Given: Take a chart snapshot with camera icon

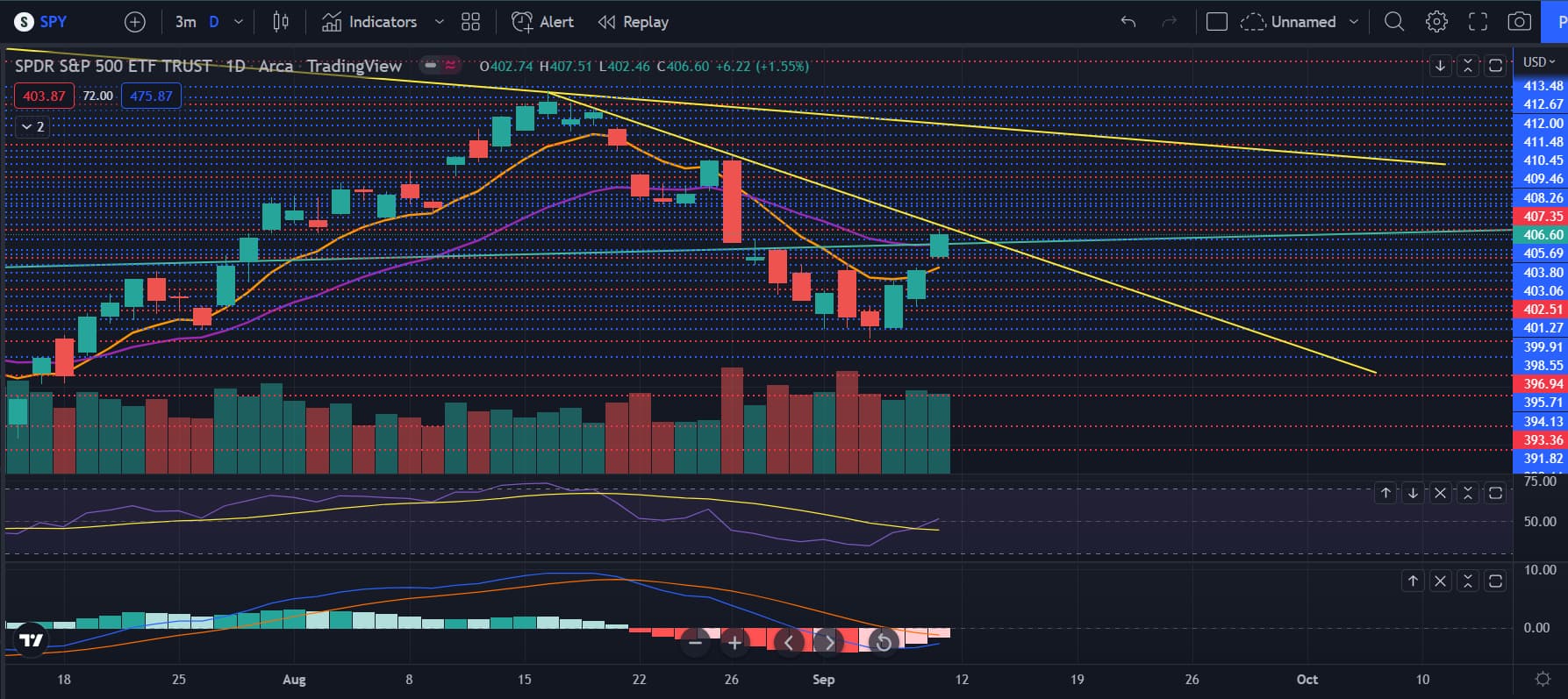Looking at the screenshot, I should pos(1520,22).
